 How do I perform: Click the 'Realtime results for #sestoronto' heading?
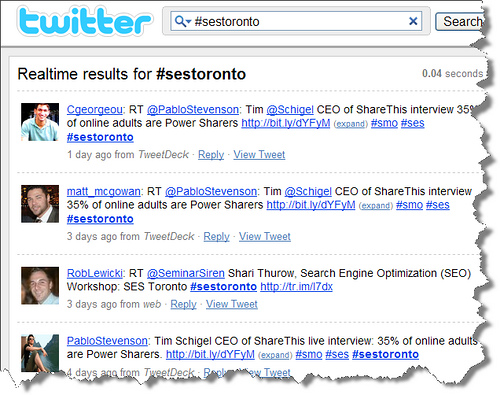132,74
